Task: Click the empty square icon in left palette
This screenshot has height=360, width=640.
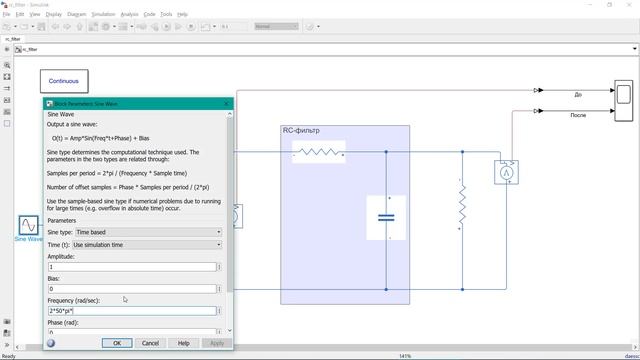Action: 7,123
